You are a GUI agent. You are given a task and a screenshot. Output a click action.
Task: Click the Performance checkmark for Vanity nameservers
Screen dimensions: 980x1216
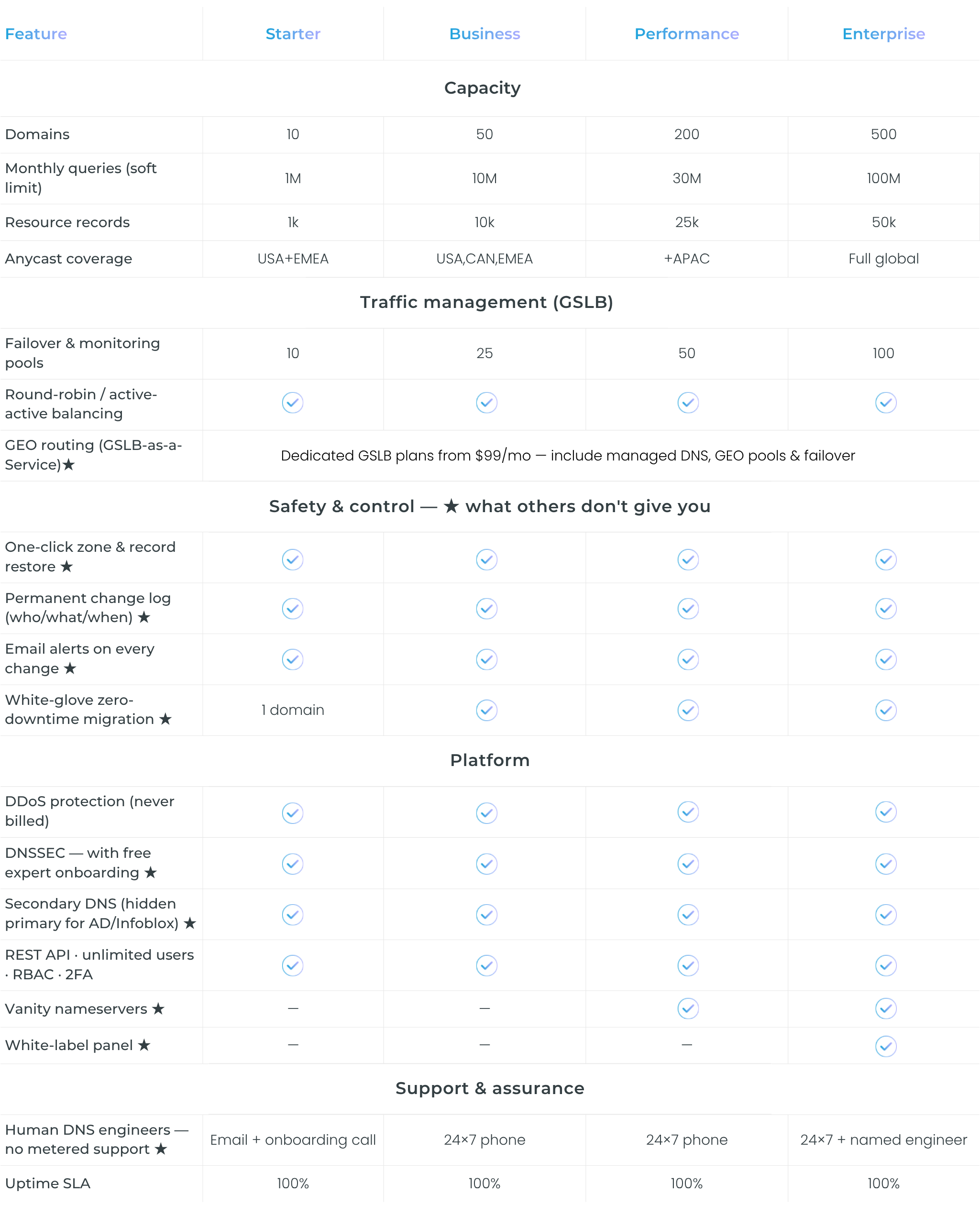[x=688, y=1008]
